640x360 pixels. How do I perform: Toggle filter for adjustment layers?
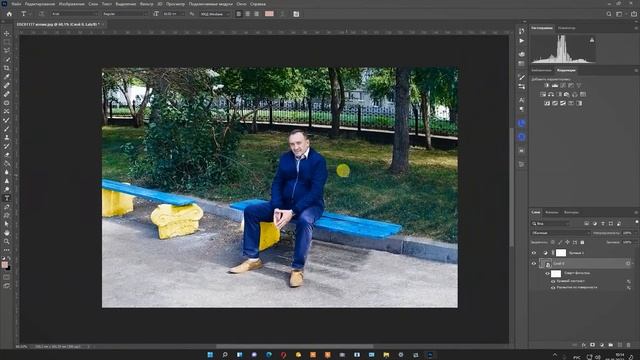point(595,224)
